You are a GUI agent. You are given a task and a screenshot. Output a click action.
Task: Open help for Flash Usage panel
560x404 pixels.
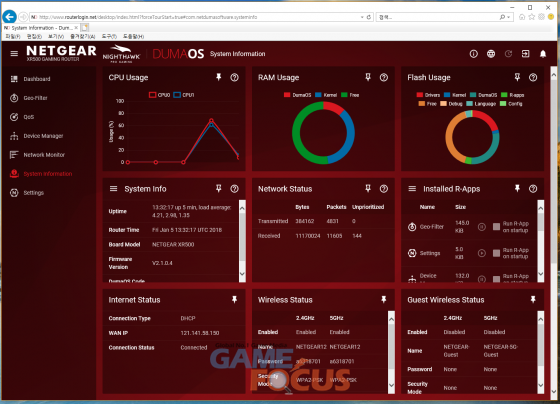click(533, 77)
